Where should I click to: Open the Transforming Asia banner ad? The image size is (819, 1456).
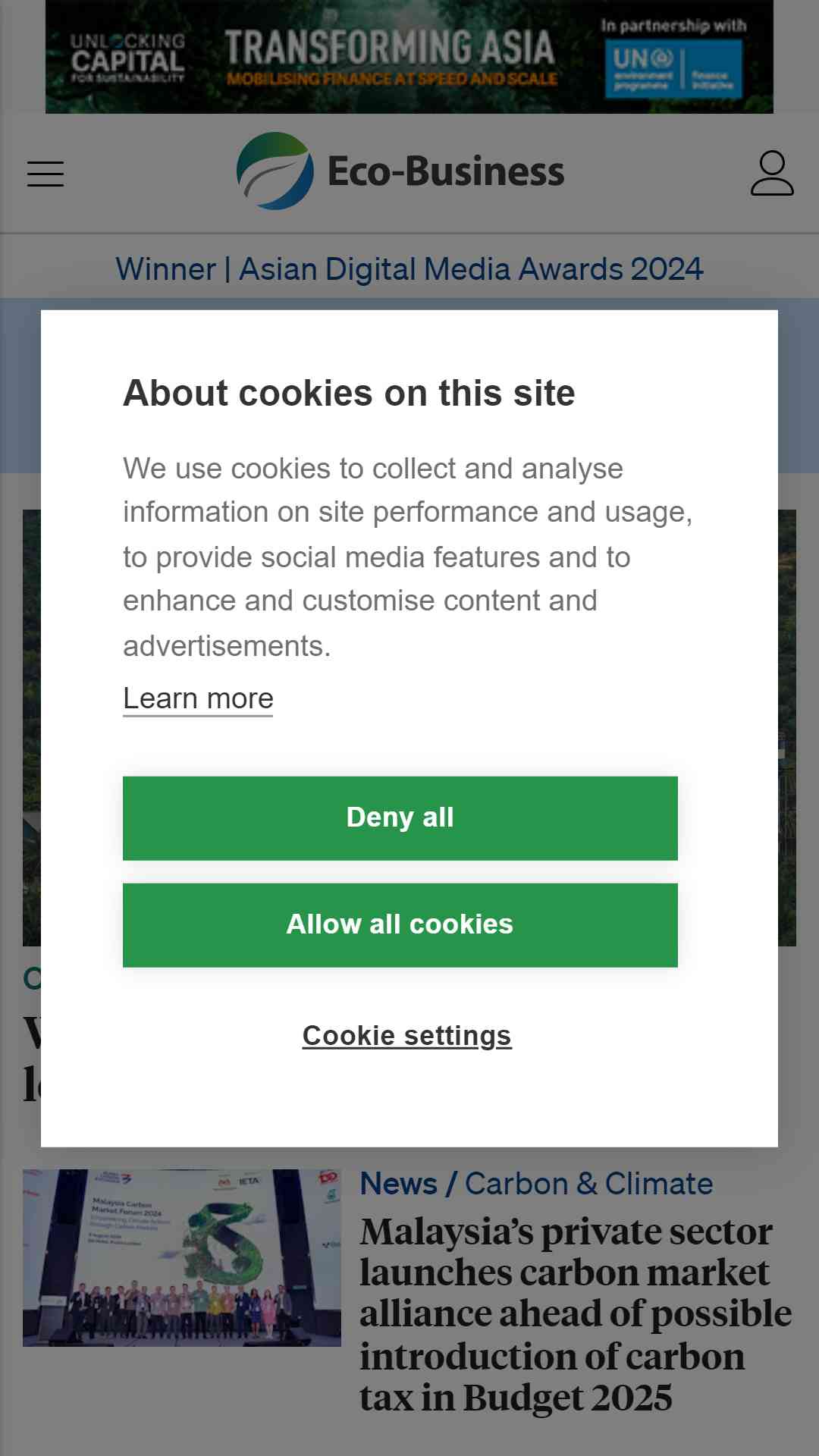pyautogui.click(x=409, y=57)
